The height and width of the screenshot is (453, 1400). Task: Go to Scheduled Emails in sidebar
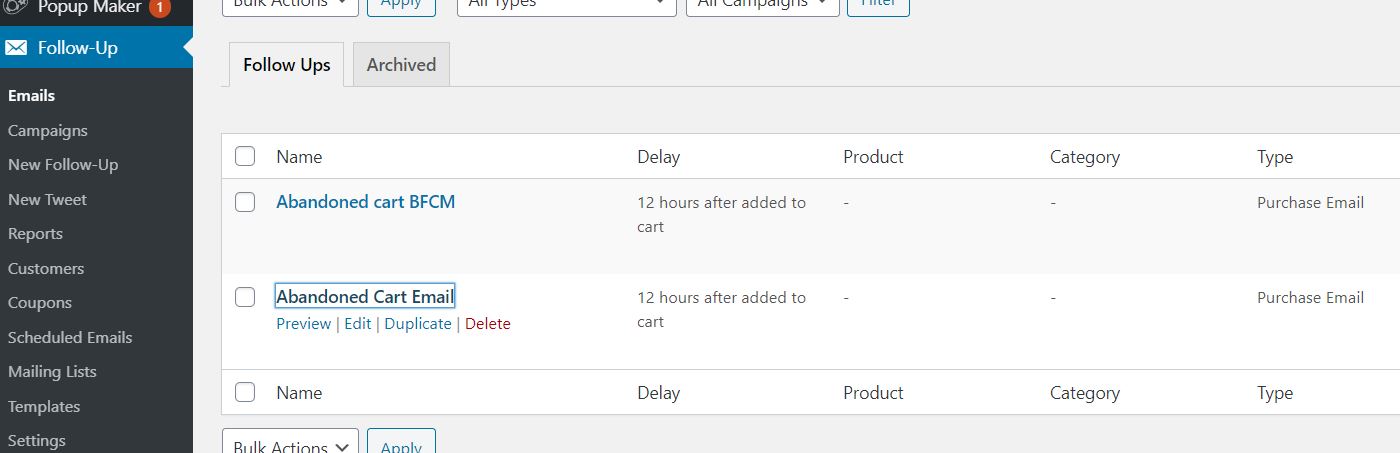click(x=70, y=337)
